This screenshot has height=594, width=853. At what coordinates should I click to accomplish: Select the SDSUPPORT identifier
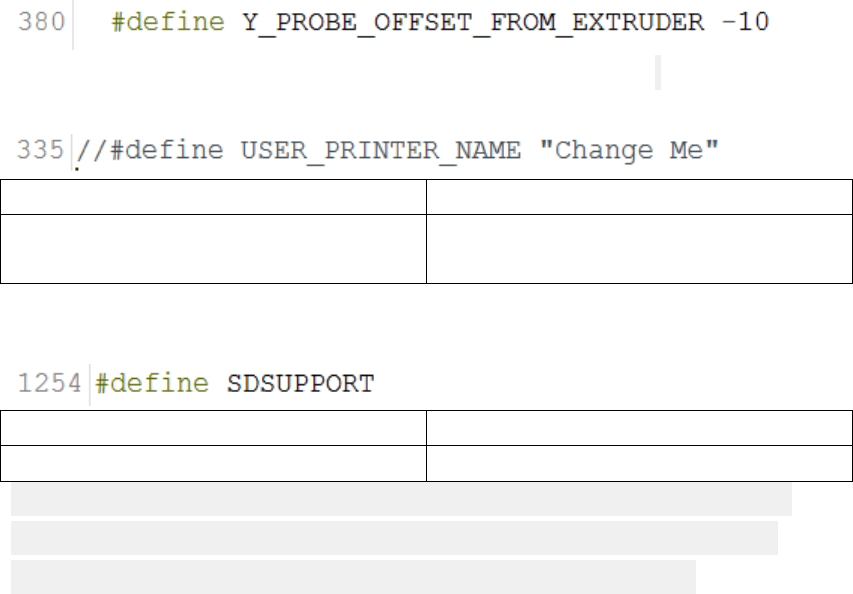(300, 384)
